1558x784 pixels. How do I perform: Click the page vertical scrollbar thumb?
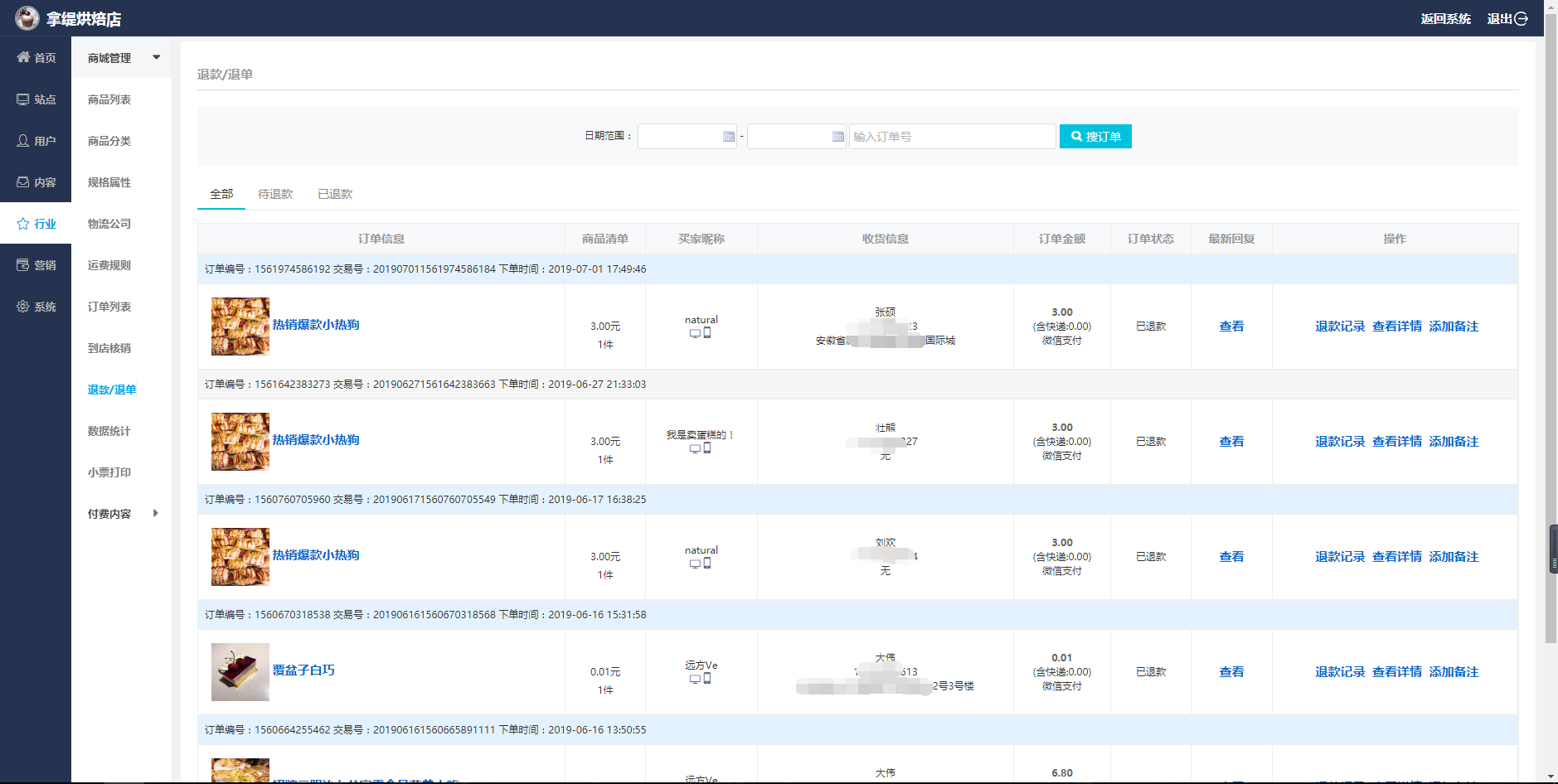[x=1551, y=328]
